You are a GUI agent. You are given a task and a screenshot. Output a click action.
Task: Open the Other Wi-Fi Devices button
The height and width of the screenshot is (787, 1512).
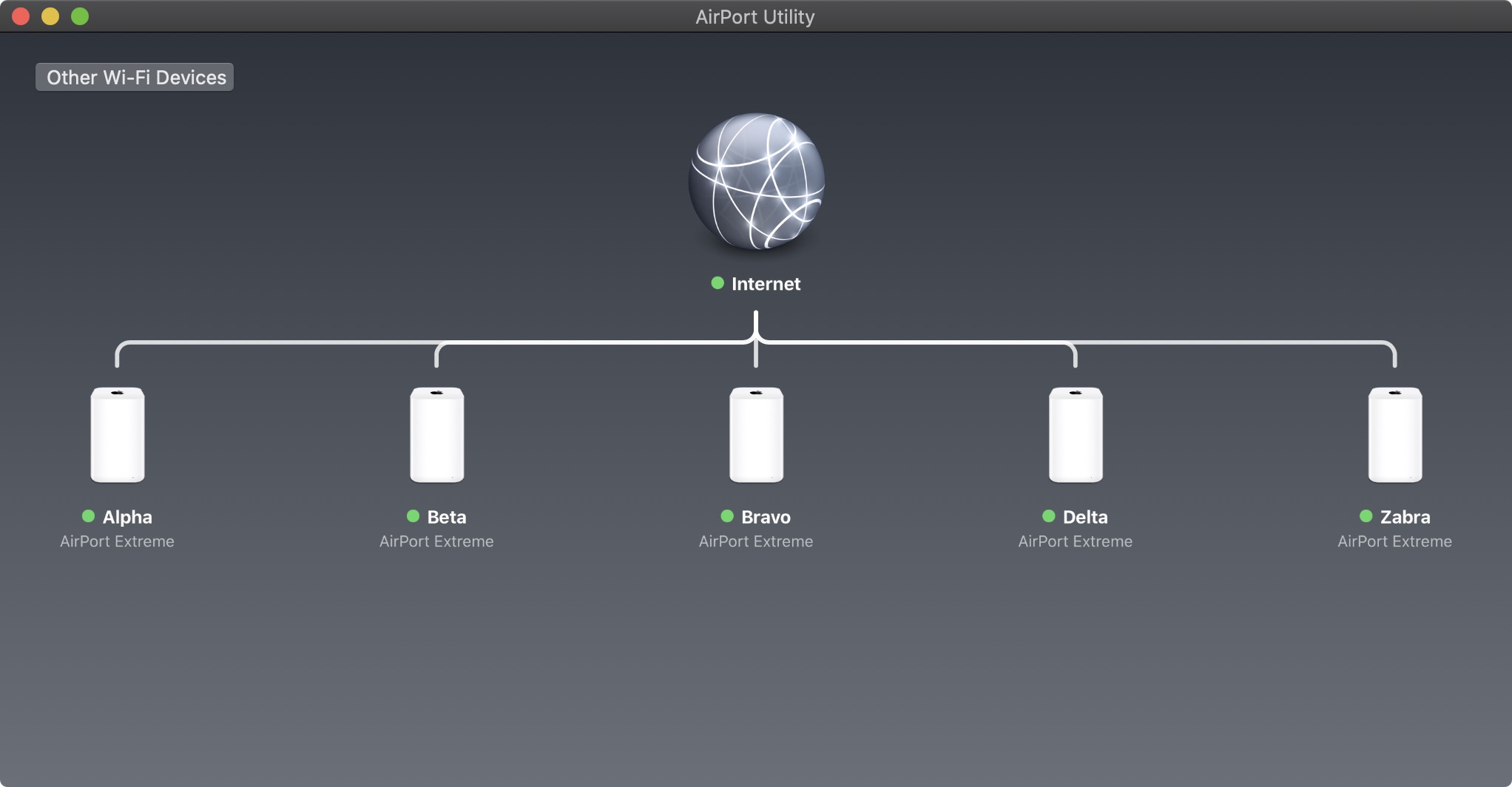coord(135,78)
